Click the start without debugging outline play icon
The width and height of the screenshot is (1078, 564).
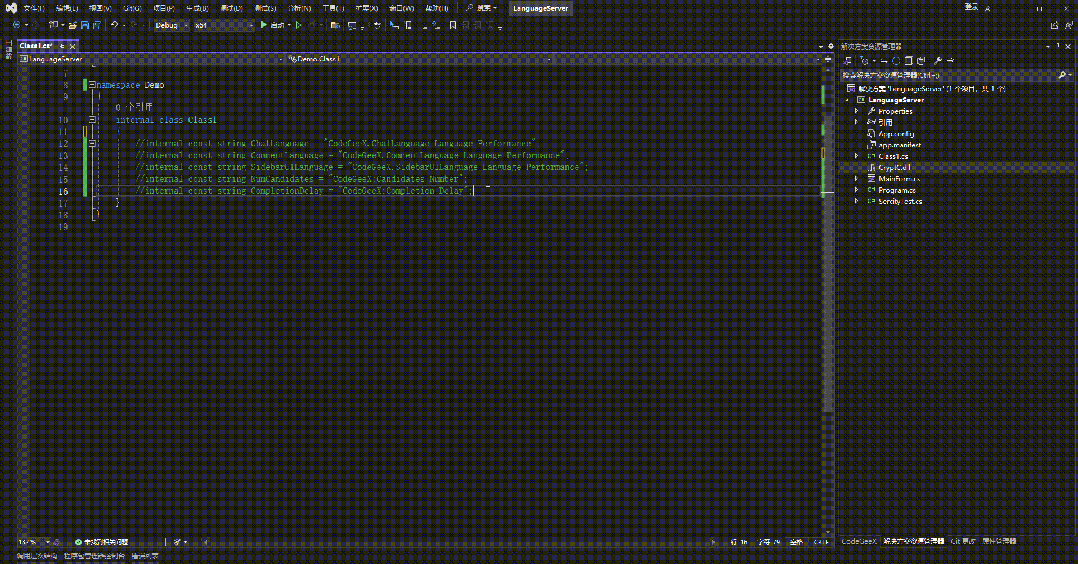pos(298,25)
